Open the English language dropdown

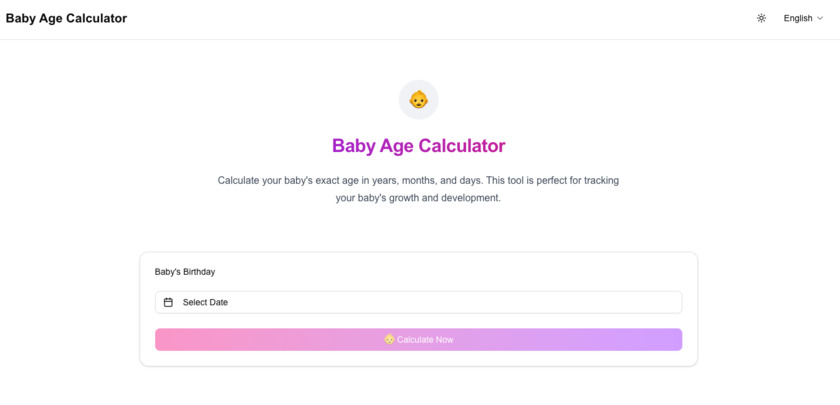(803, 18)
